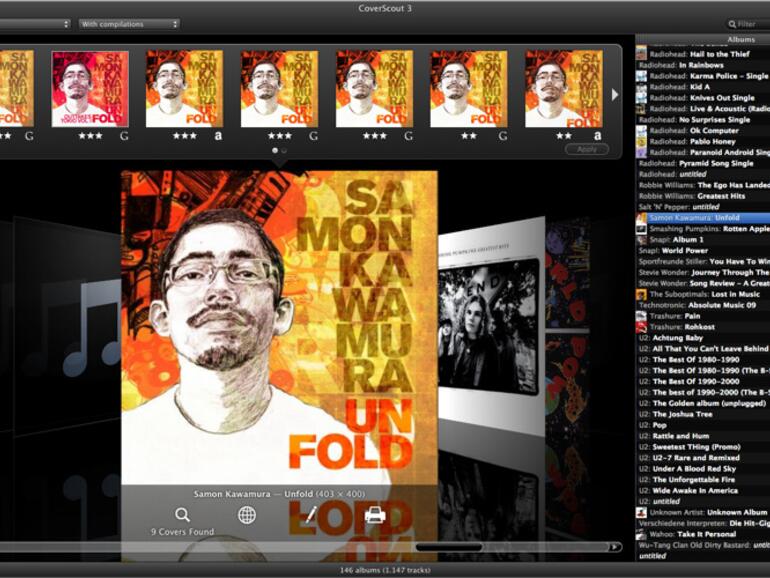Select Technotronic: Absolute Music 09

tap(703, 305)
